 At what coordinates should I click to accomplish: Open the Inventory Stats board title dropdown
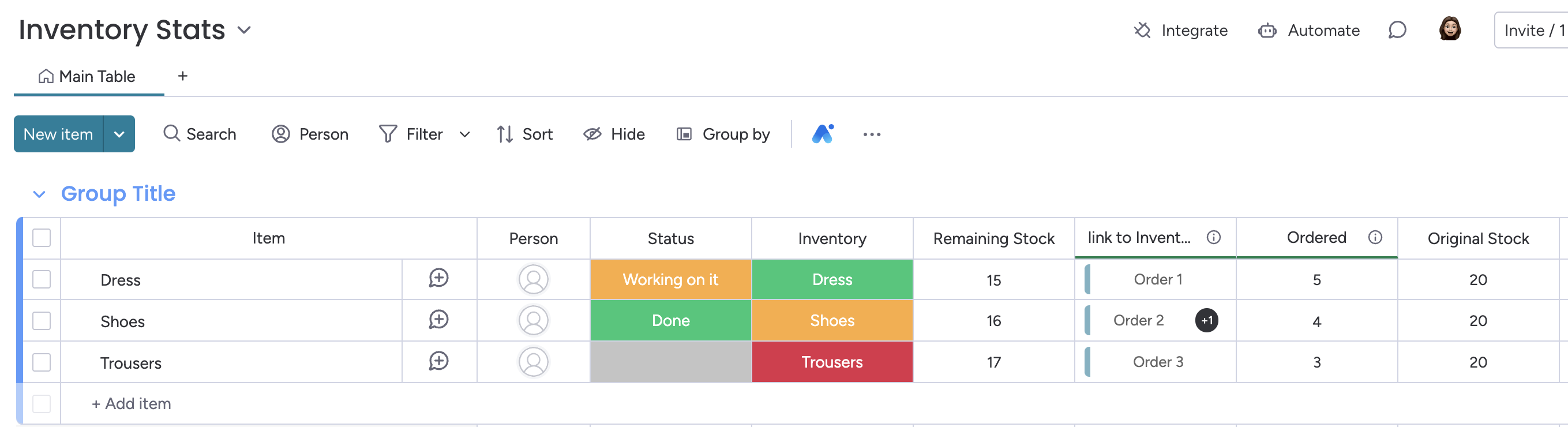(x=244, y=30)
